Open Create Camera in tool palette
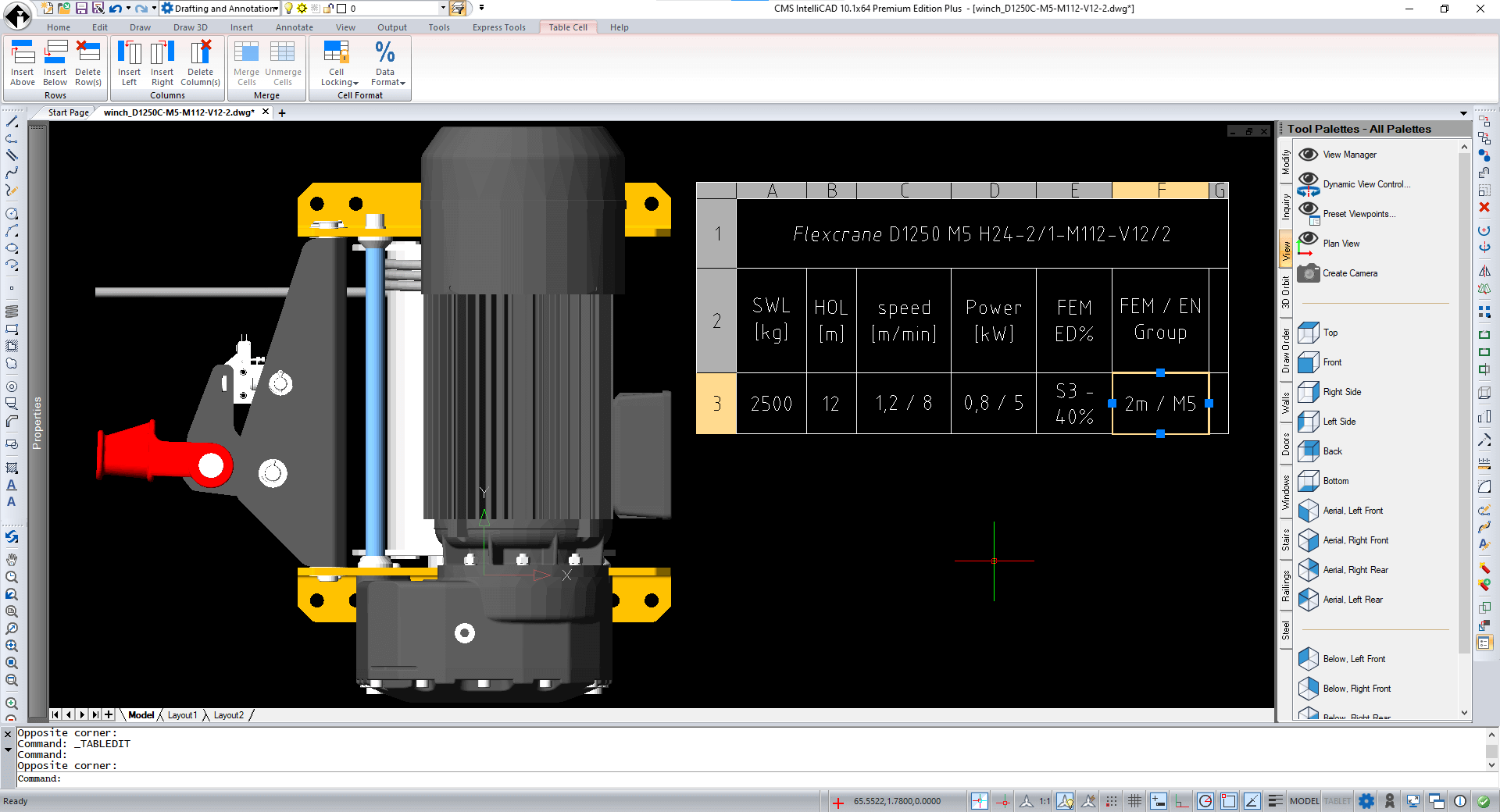1500x812 pixels. click(1349, 273)
